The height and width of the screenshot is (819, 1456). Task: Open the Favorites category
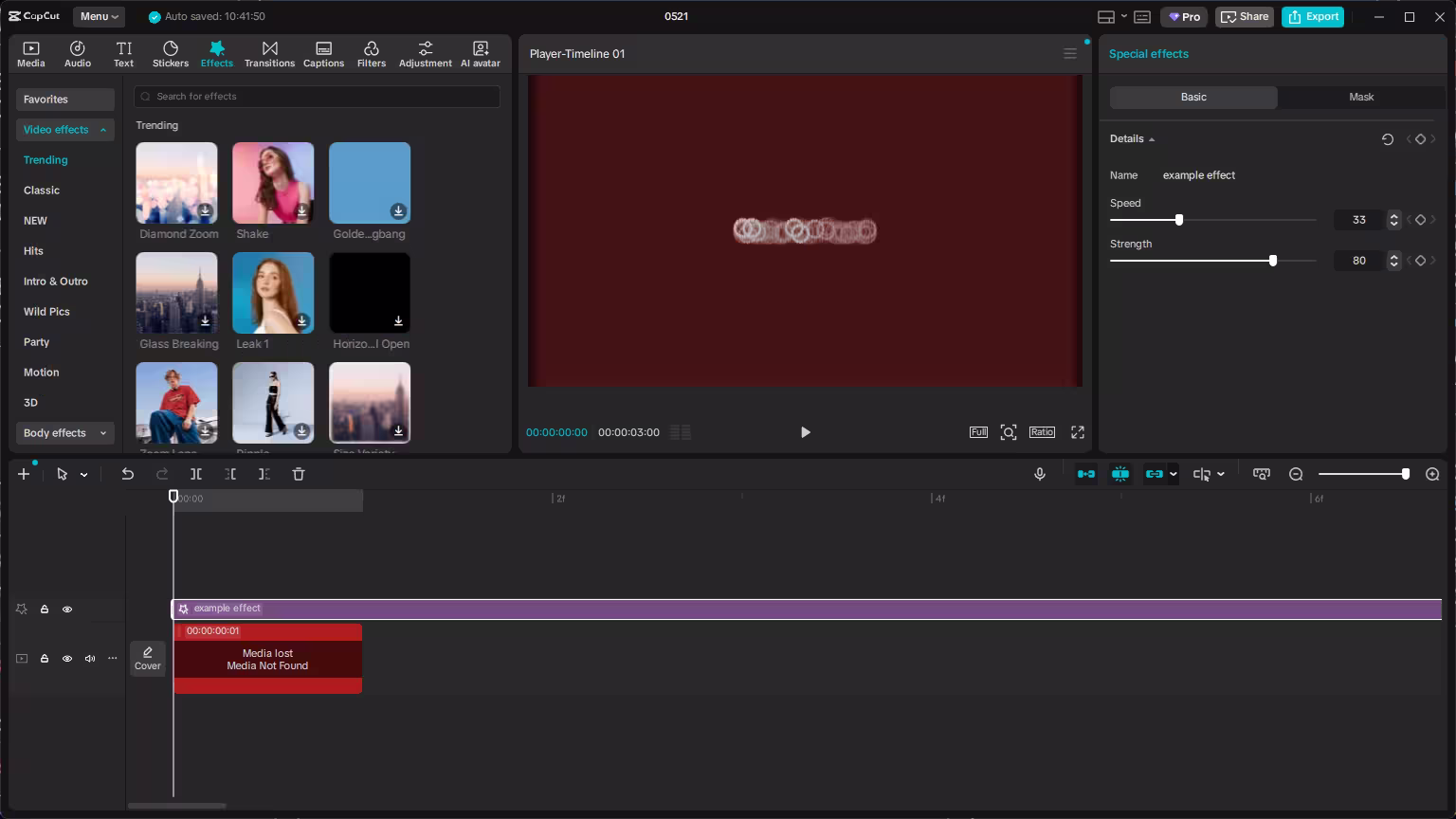coord(65,100)
